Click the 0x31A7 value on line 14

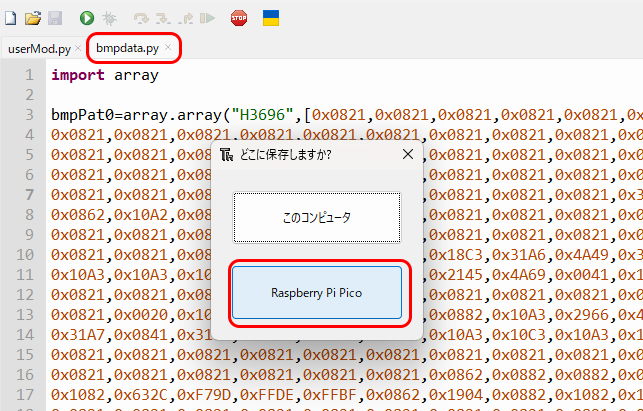(x=78, y=335)
